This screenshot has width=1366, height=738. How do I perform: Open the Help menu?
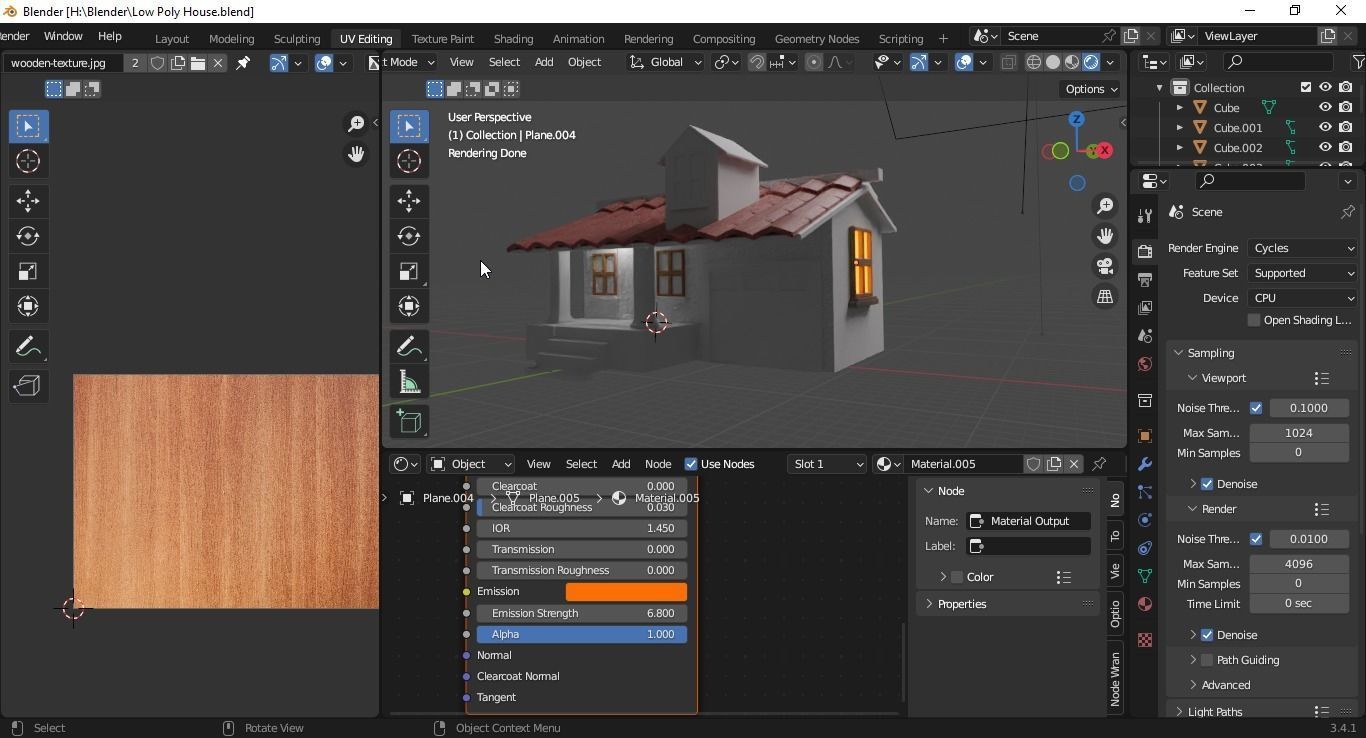tap(110, 36)
